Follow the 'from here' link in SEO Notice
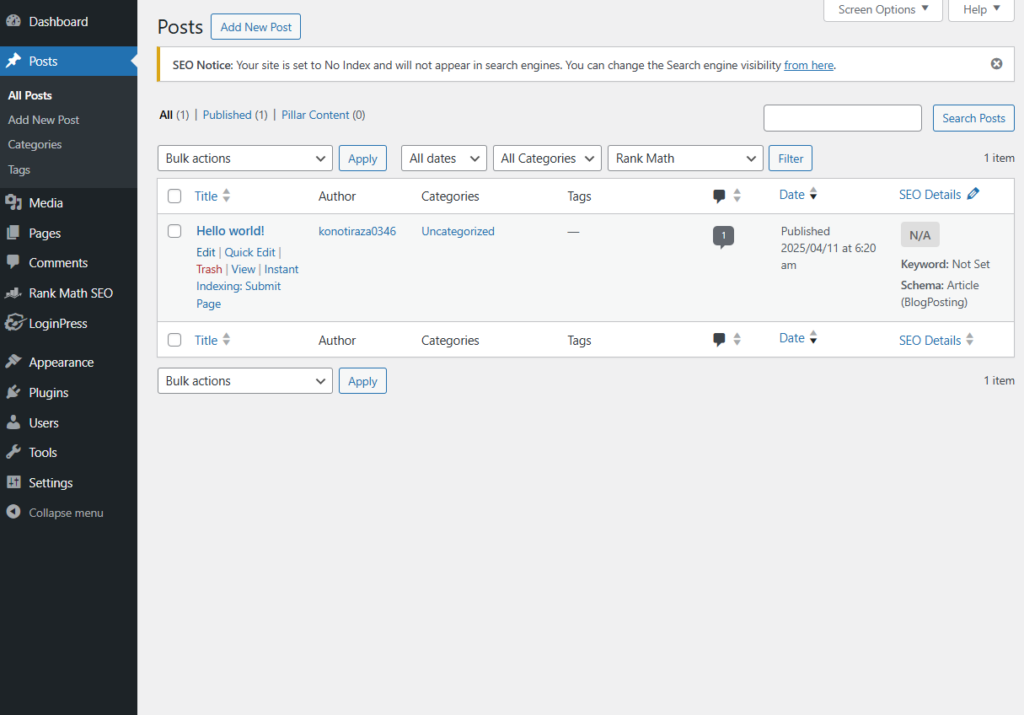This screenshot has width=1024, height=715. tap(808, 65)
